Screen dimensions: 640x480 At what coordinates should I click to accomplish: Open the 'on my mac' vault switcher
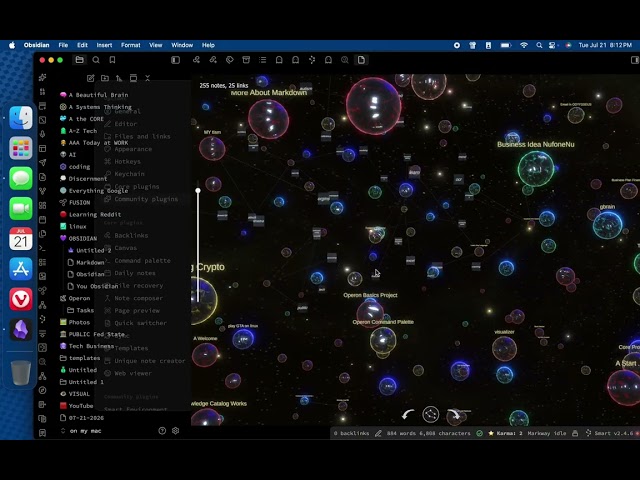click(x=81, y=431)
